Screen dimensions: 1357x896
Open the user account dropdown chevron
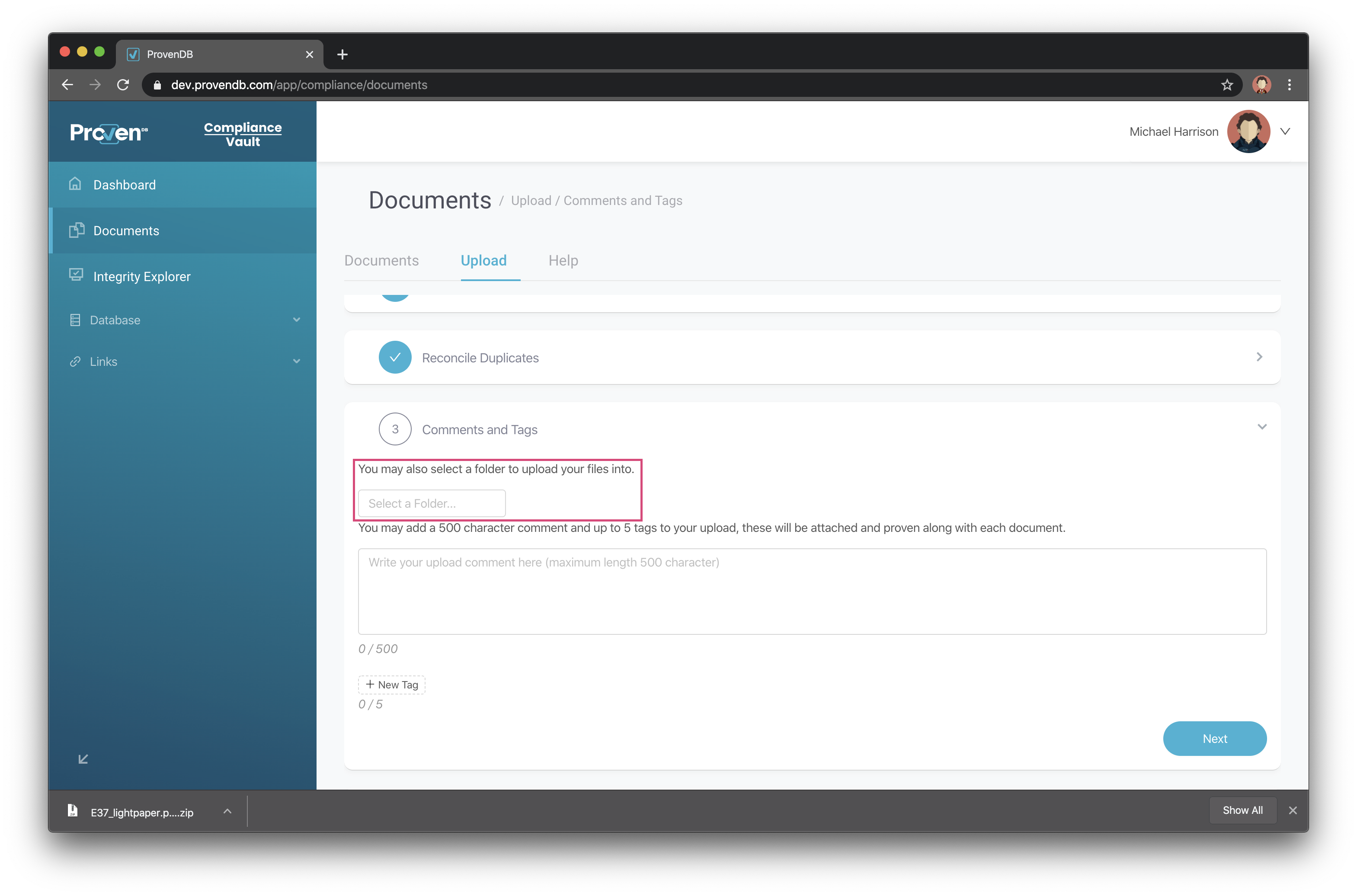pos(1285,131)
